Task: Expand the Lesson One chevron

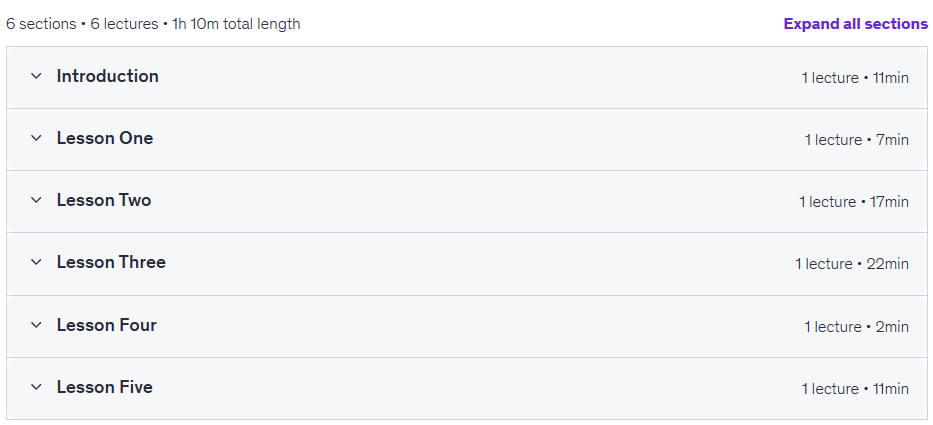Action: point(36,138)
